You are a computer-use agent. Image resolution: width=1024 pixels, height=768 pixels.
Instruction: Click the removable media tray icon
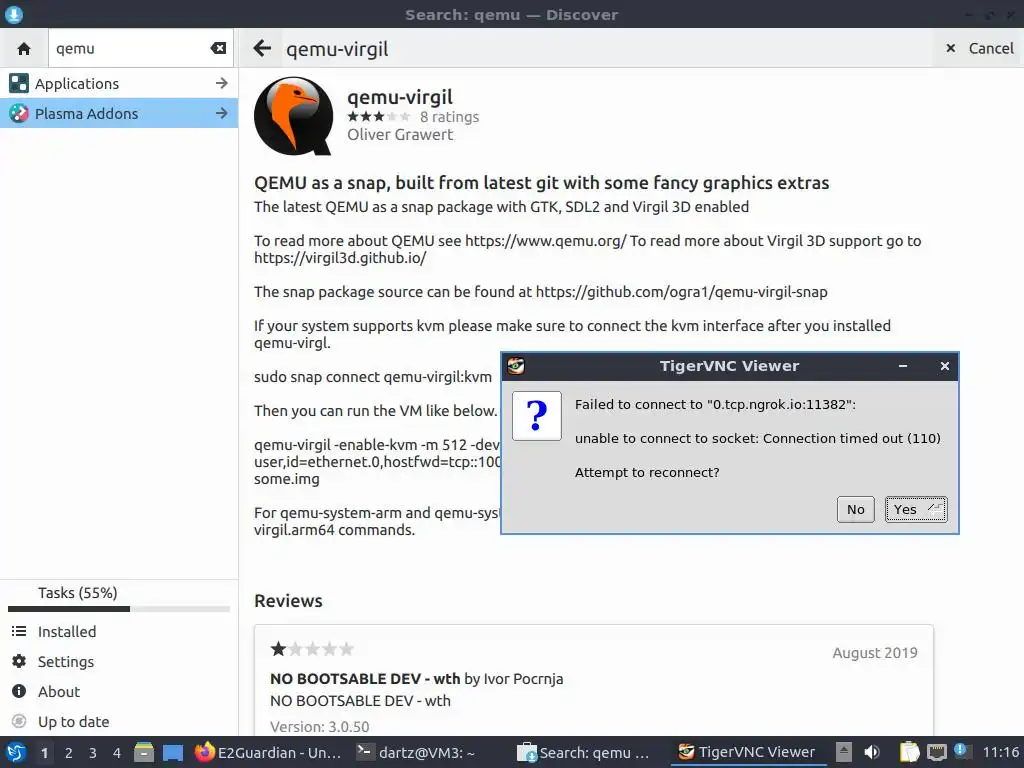(x=843, y=752)
